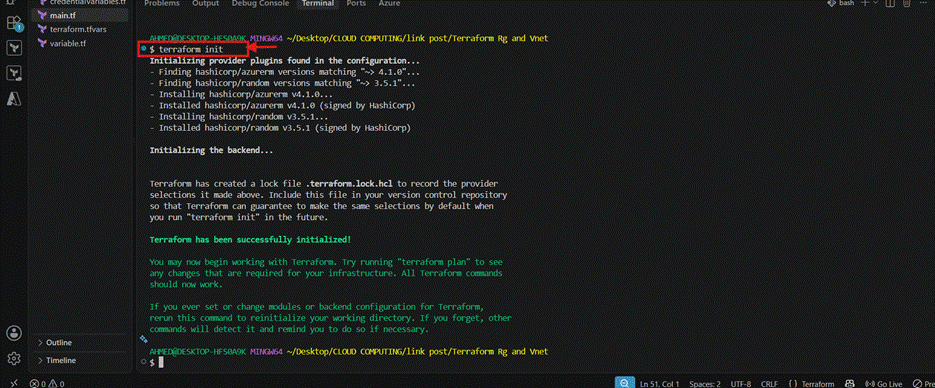The width and height of the screenshot is (935, 388).
Task: Click 'Initializing the backend...' text
Action: tap(211, 151)
